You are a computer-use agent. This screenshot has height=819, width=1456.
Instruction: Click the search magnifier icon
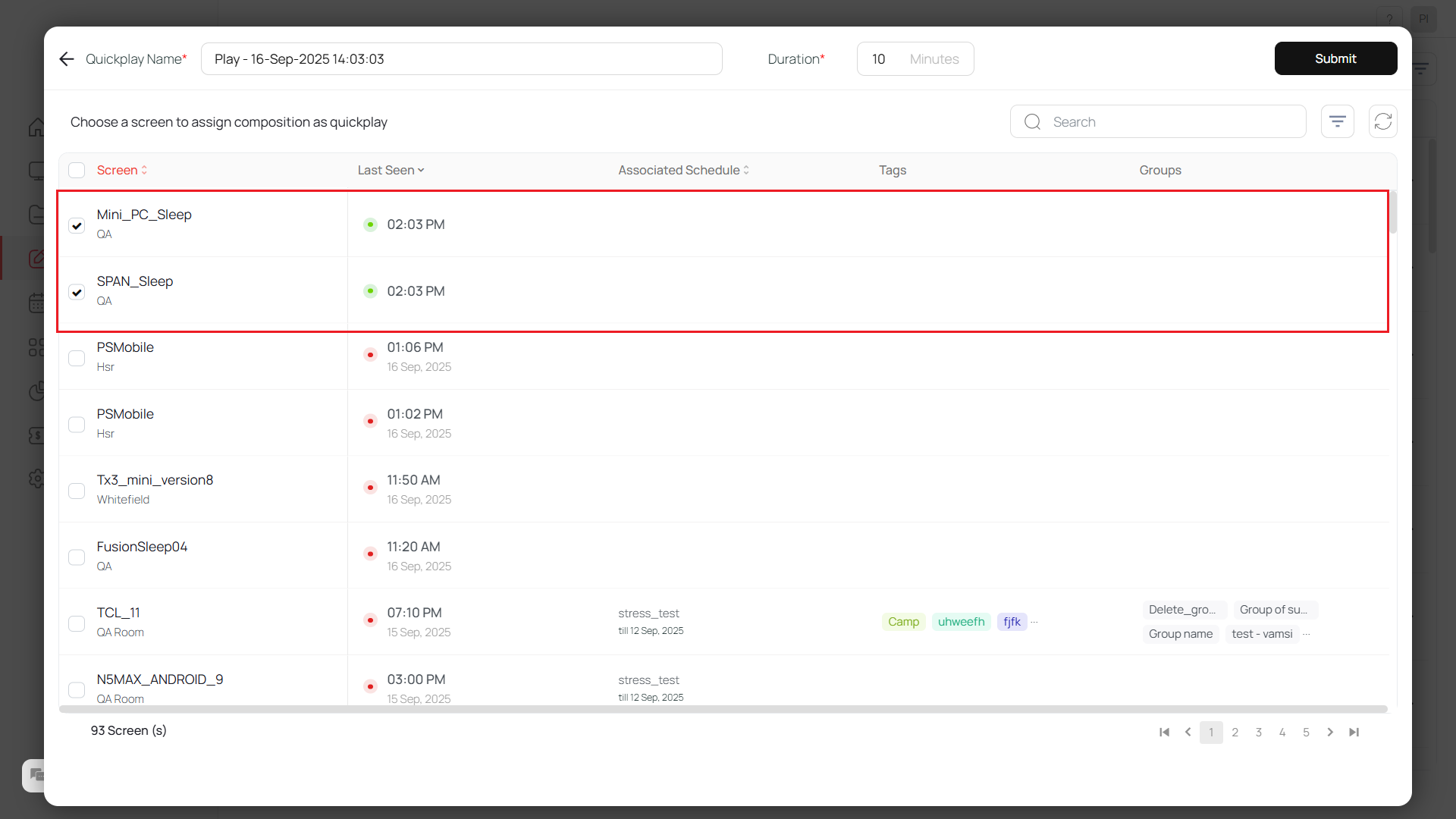click(1032, 121)
